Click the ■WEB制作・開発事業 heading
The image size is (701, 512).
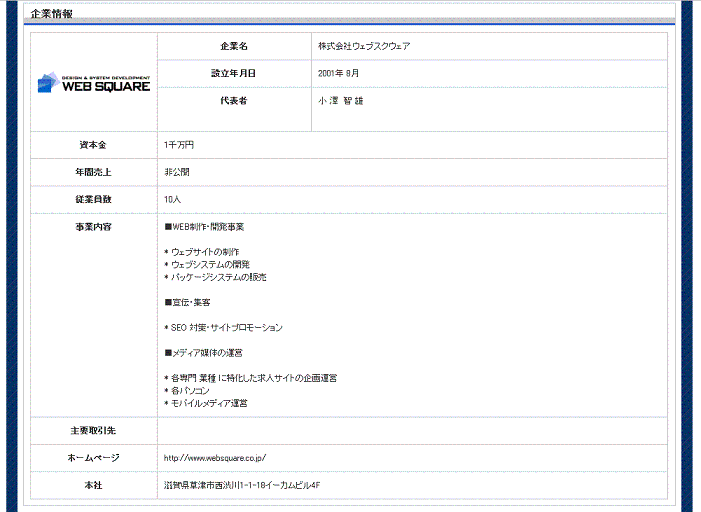(x=204, y=227)
